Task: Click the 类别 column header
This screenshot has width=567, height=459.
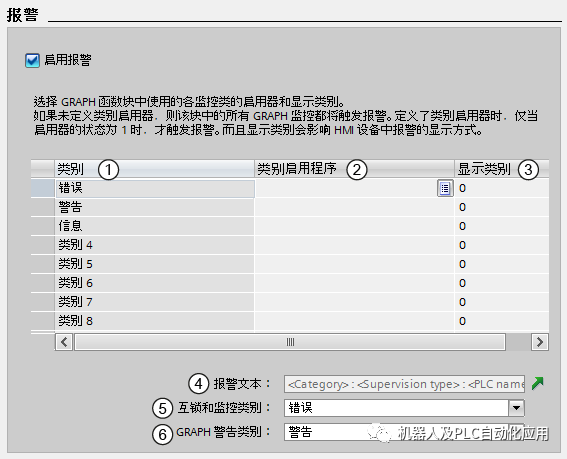Action: point(154,169)
